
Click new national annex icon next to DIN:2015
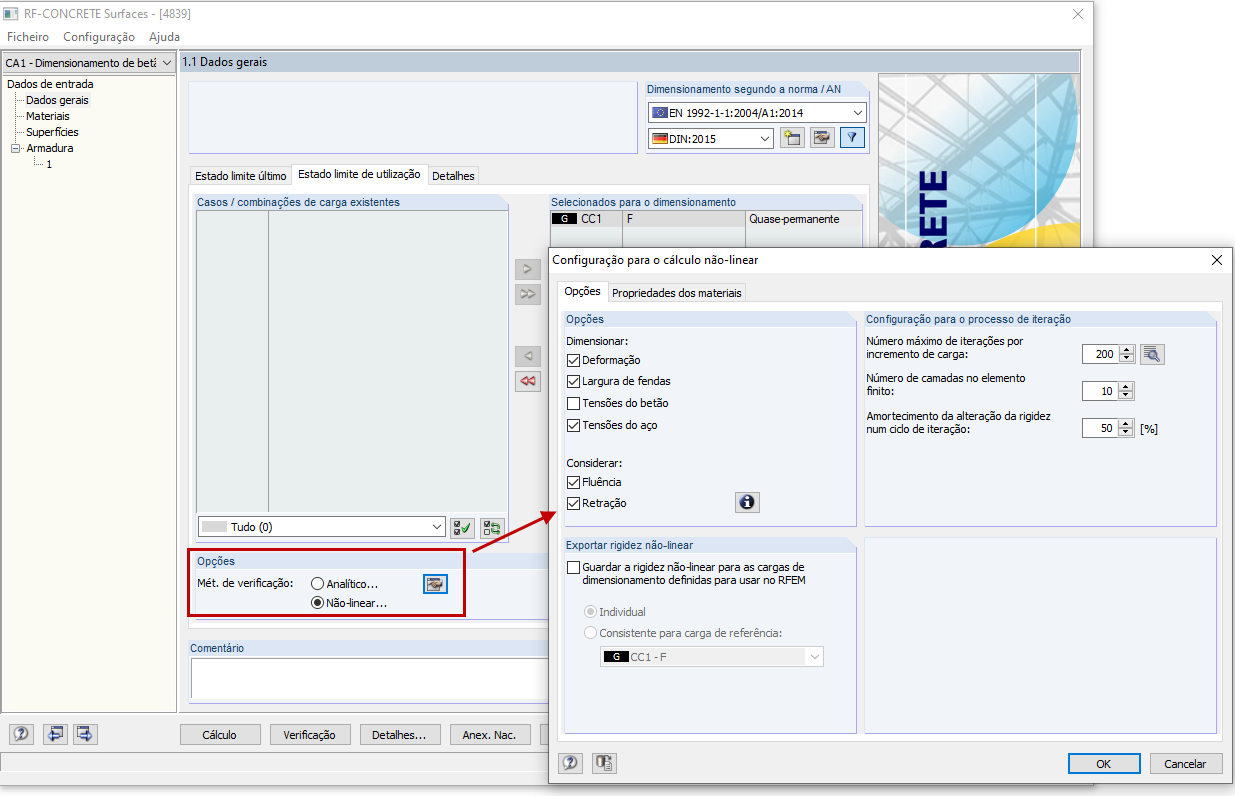coord(792,138)
